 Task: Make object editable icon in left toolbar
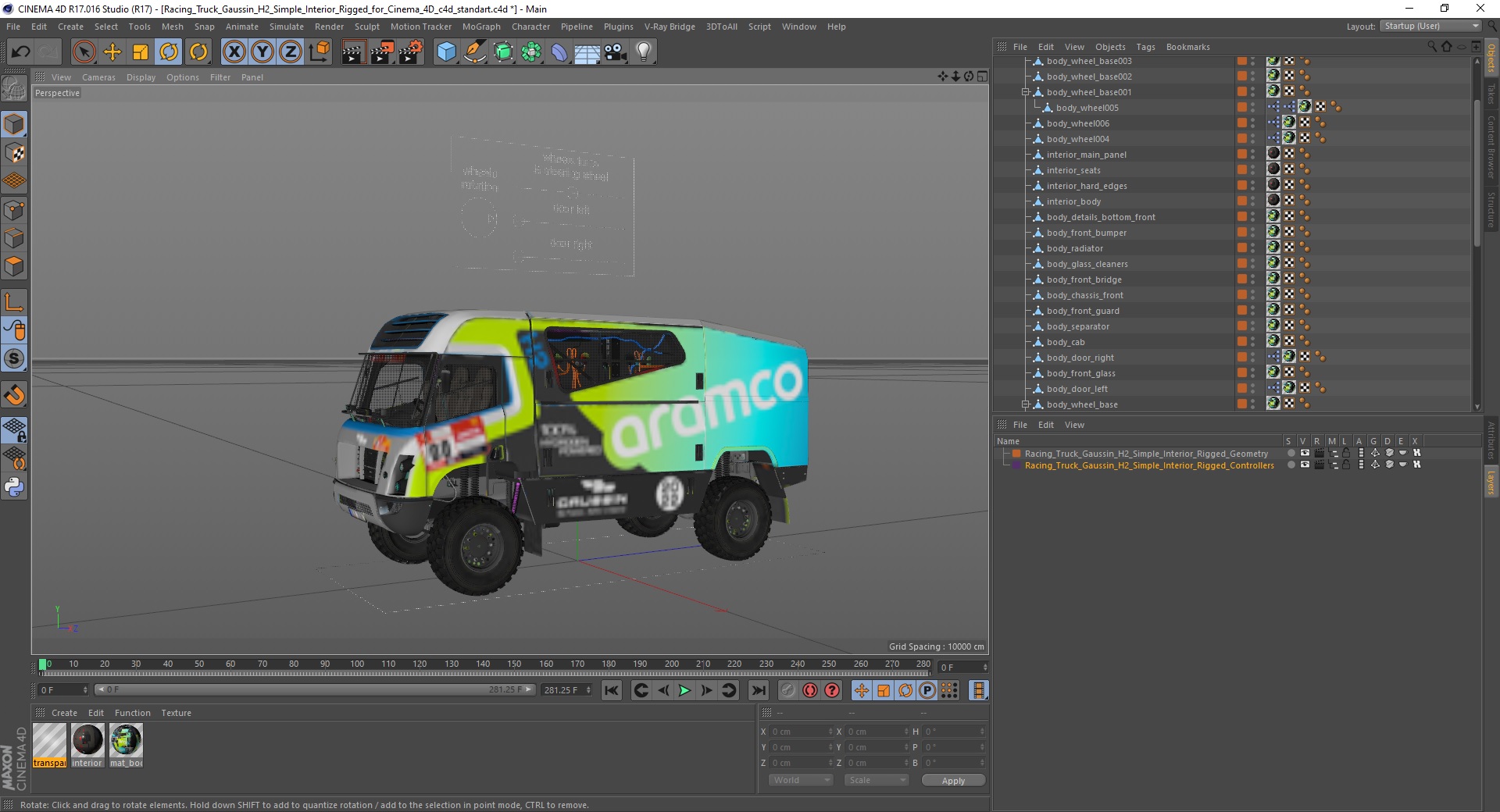pos(14,89)
